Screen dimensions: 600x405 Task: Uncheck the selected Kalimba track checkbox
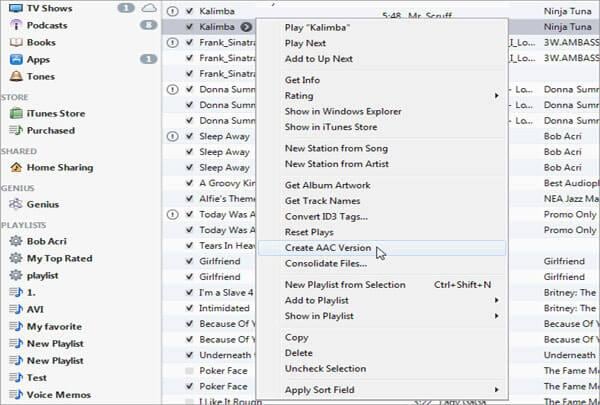[189, 26]
